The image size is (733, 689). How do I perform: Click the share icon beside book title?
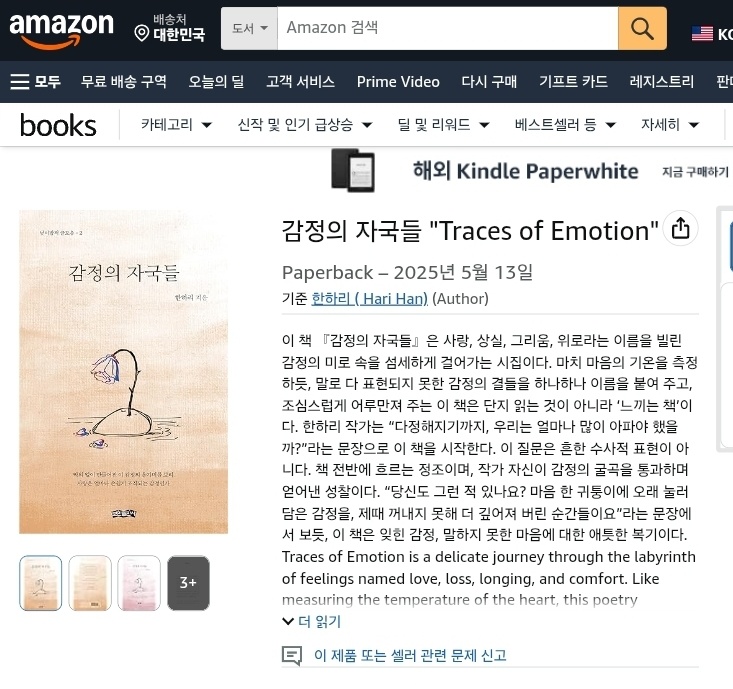tap(680, 229)
